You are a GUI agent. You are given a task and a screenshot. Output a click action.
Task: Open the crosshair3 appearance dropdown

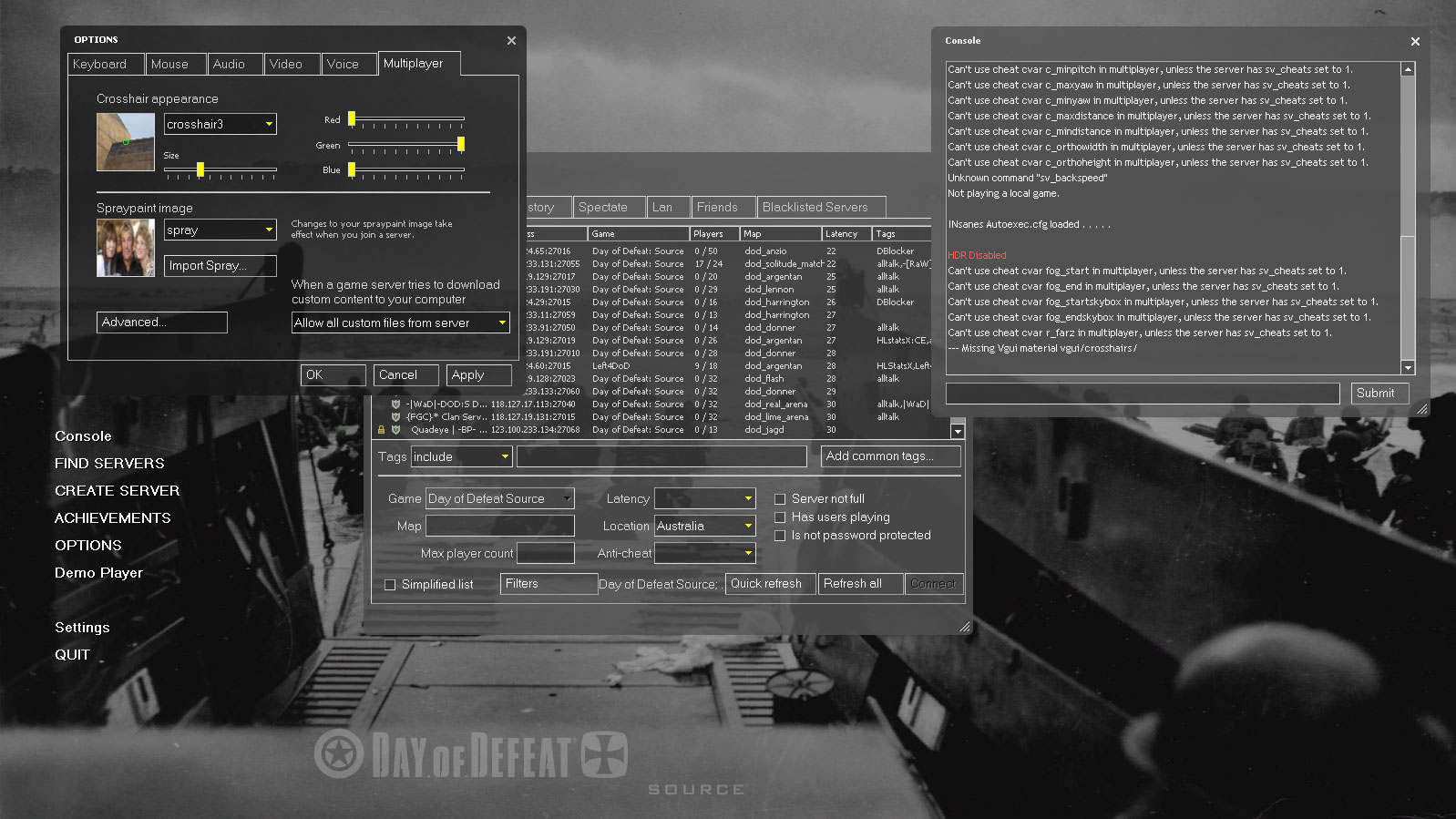(x=269, y=125)
